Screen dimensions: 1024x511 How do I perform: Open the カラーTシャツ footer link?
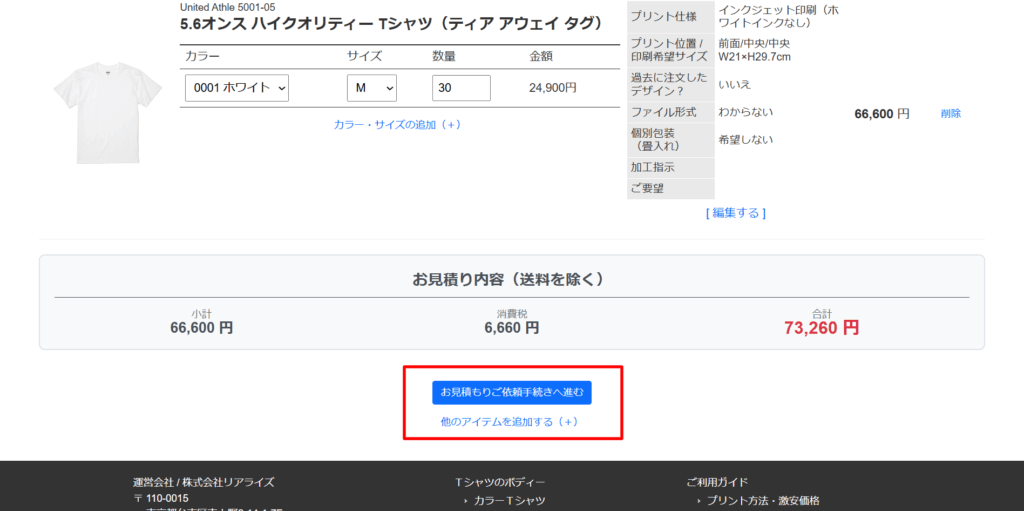pos(509,501)
